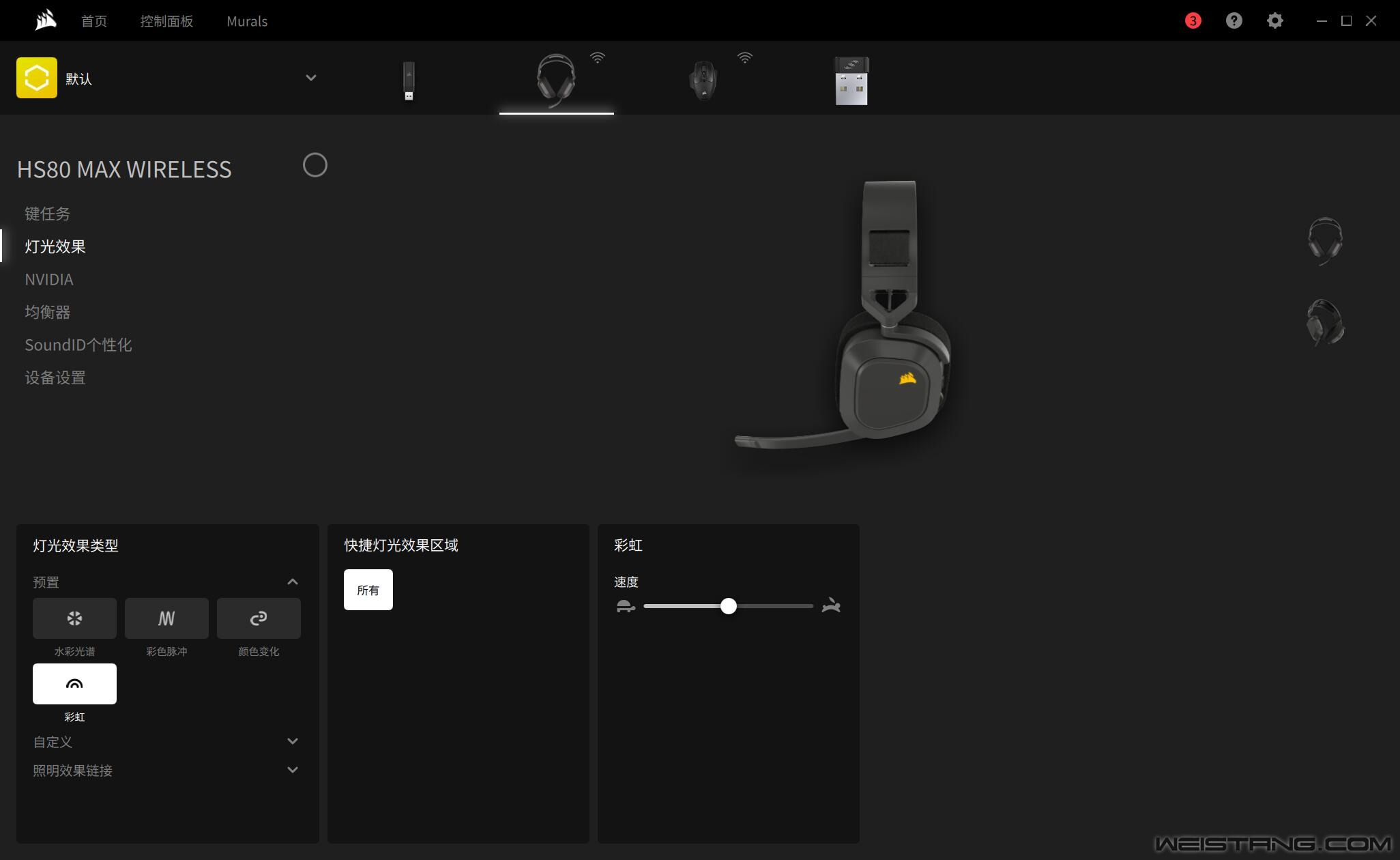1400x860 pixels.
Task: Select the front-view headset thumbnail
Action: coord(1325,241)
